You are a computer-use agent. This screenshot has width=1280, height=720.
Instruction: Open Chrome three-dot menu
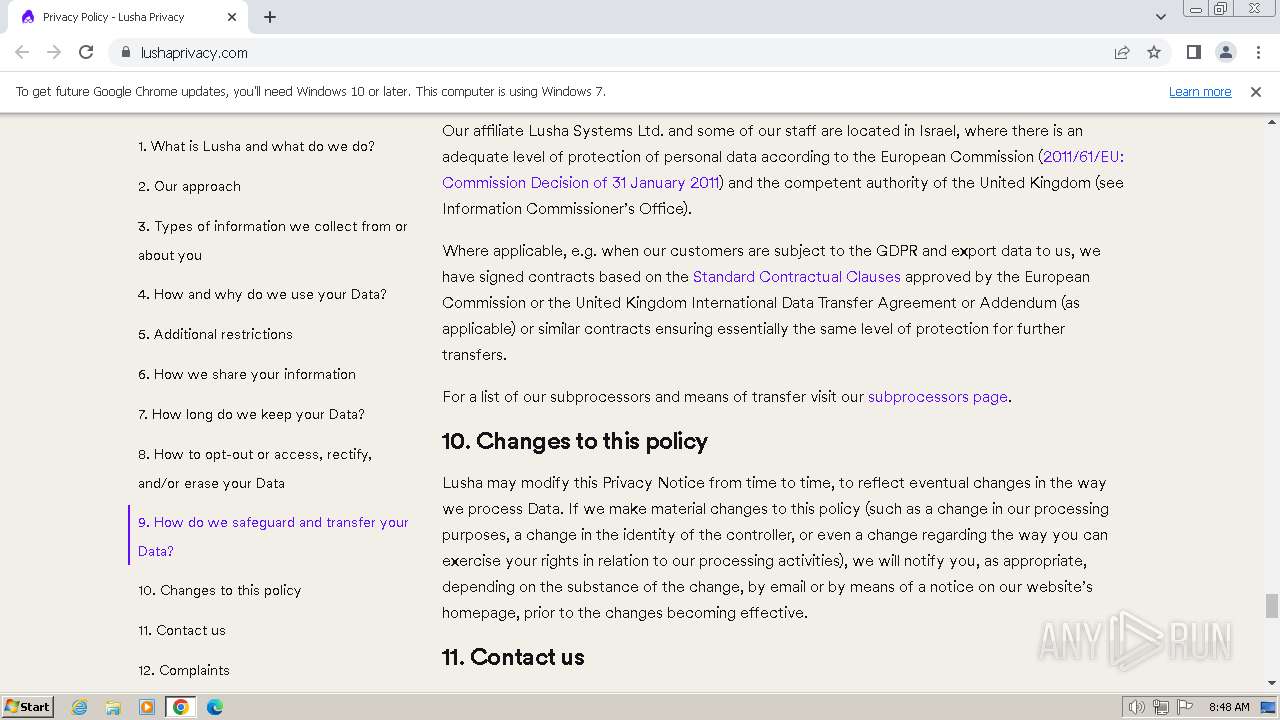(1258, 53)
